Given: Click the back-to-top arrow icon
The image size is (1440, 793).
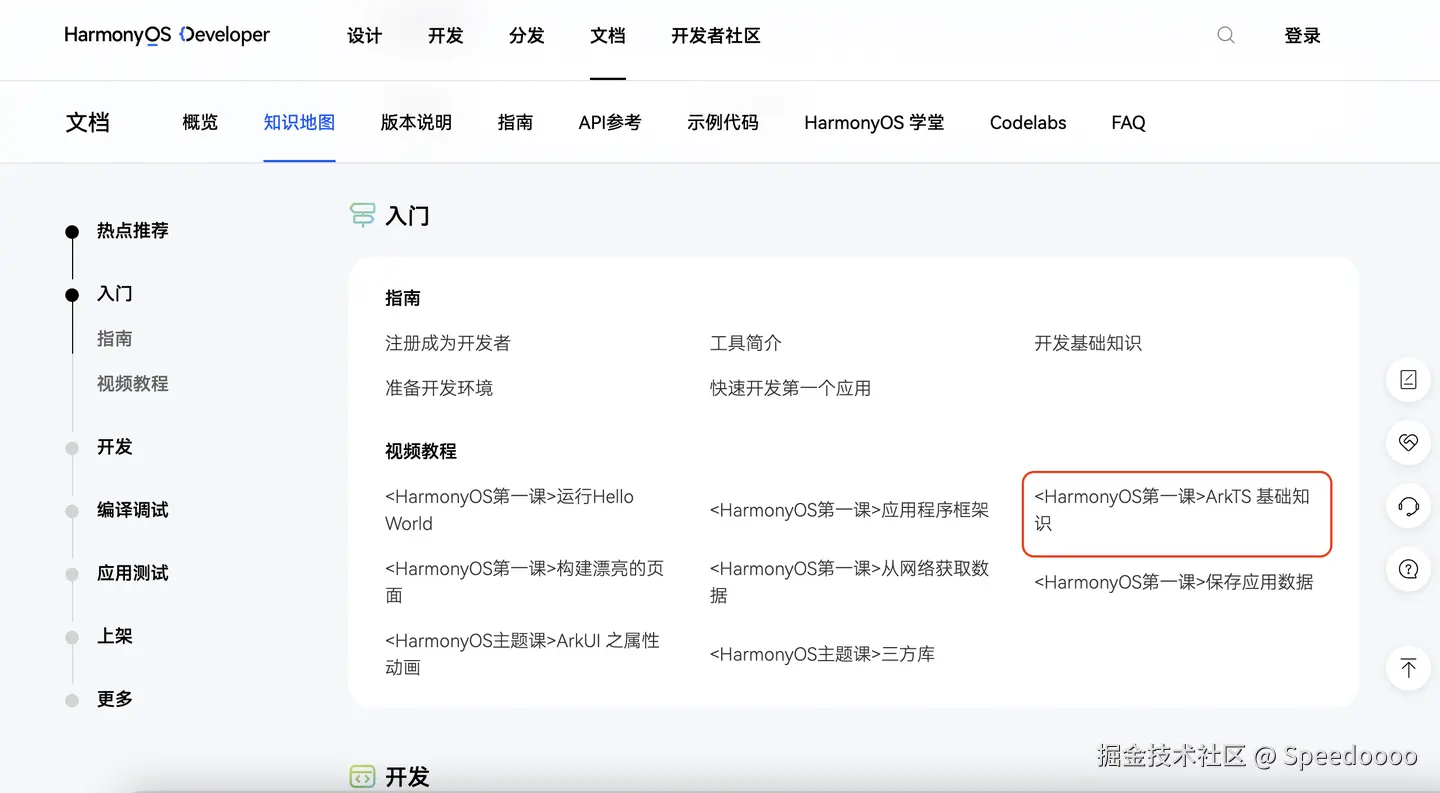Looking at the screenshot, I should click(1408, 668).
